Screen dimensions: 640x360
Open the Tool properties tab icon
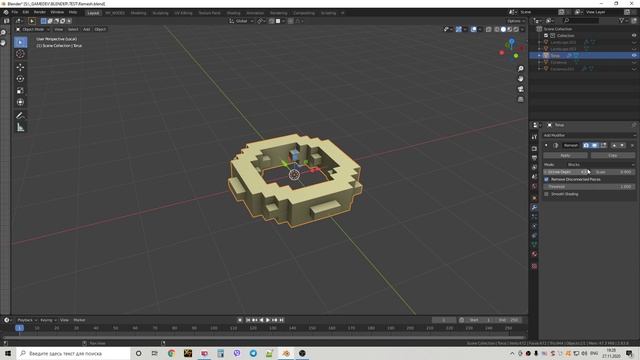pos(534,137)
